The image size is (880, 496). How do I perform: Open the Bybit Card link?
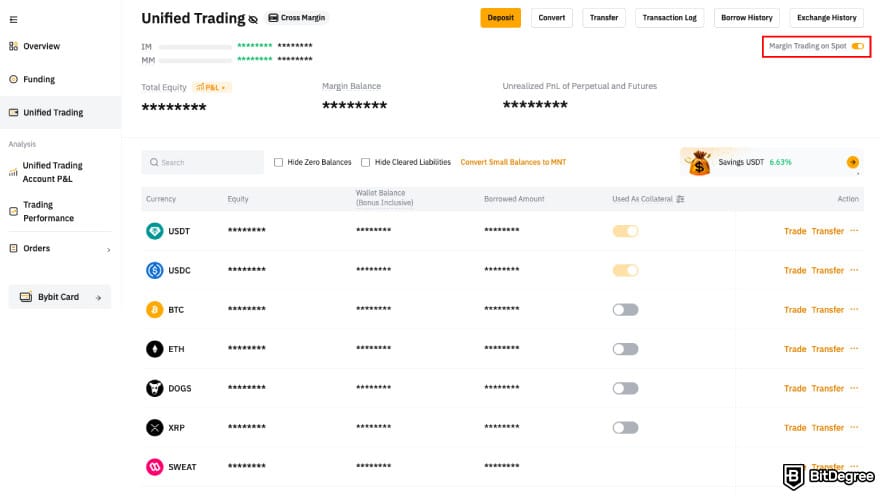[59, 297]
